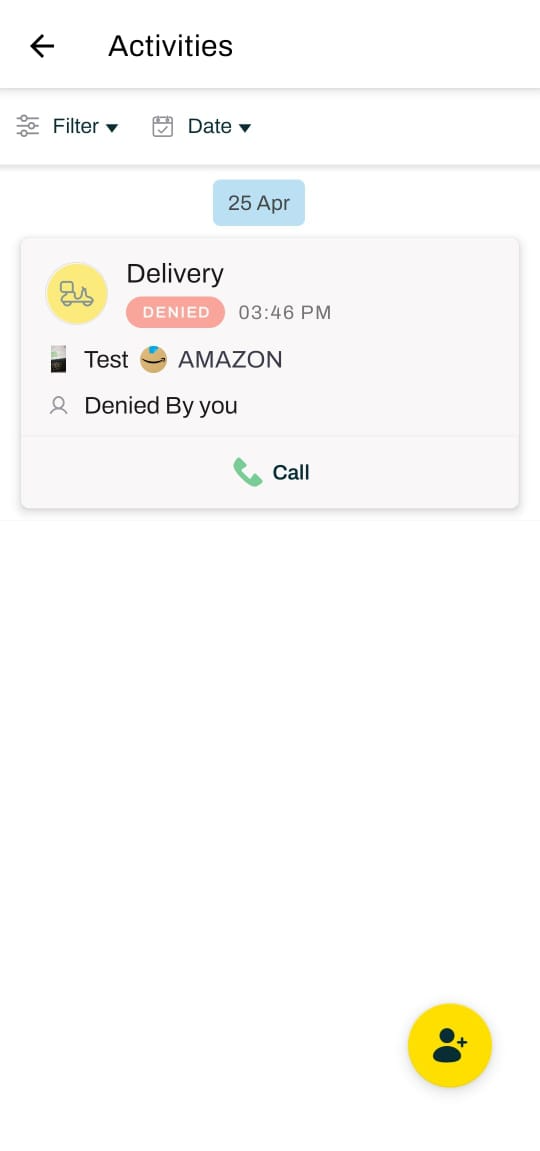This screenshot has width=540, height=1151.
Task: Open the Delivery activity title
Action: tap(175, 274)
